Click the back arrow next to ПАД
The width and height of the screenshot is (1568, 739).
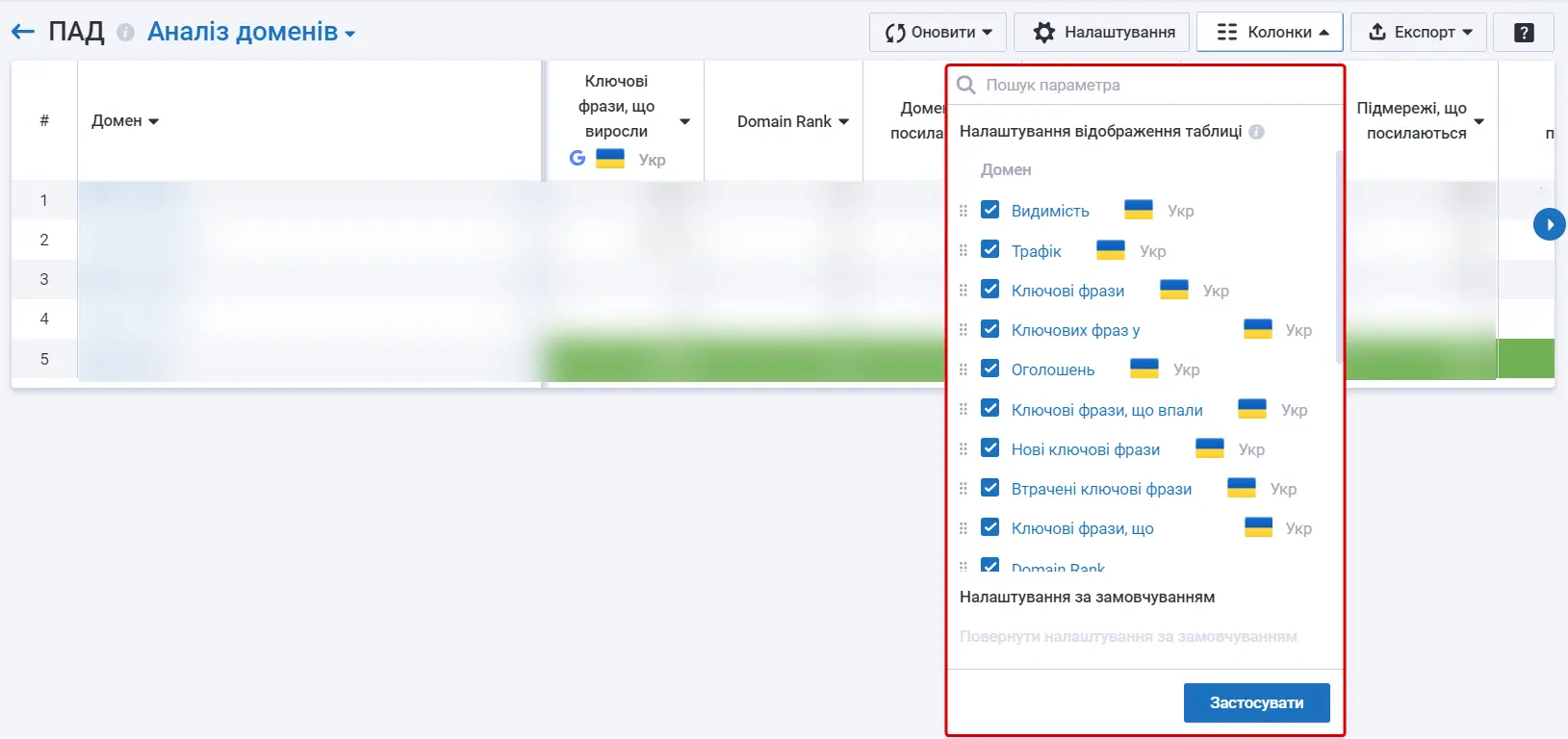click(x=23, y=33)
